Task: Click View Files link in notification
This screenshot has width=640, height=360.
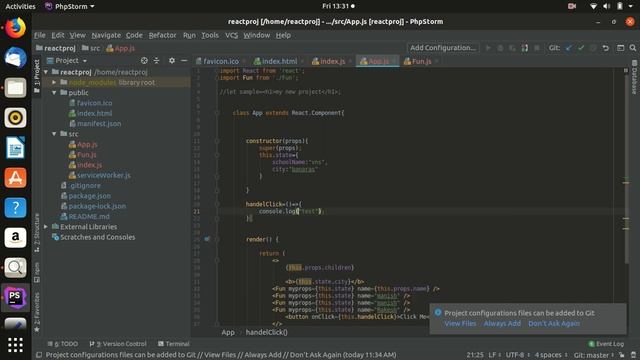Action: coord(460,323)
